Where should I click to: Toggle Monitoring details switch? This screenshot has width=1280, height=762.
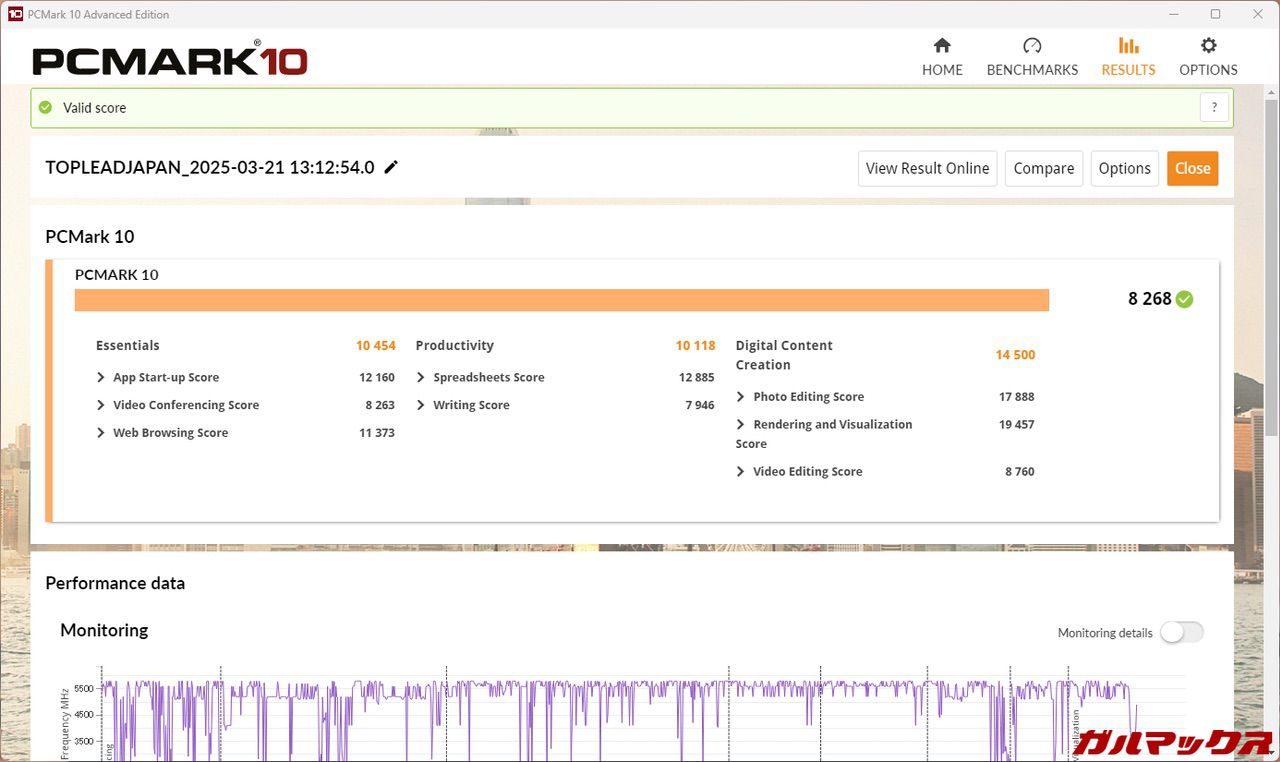[1182, 632]
